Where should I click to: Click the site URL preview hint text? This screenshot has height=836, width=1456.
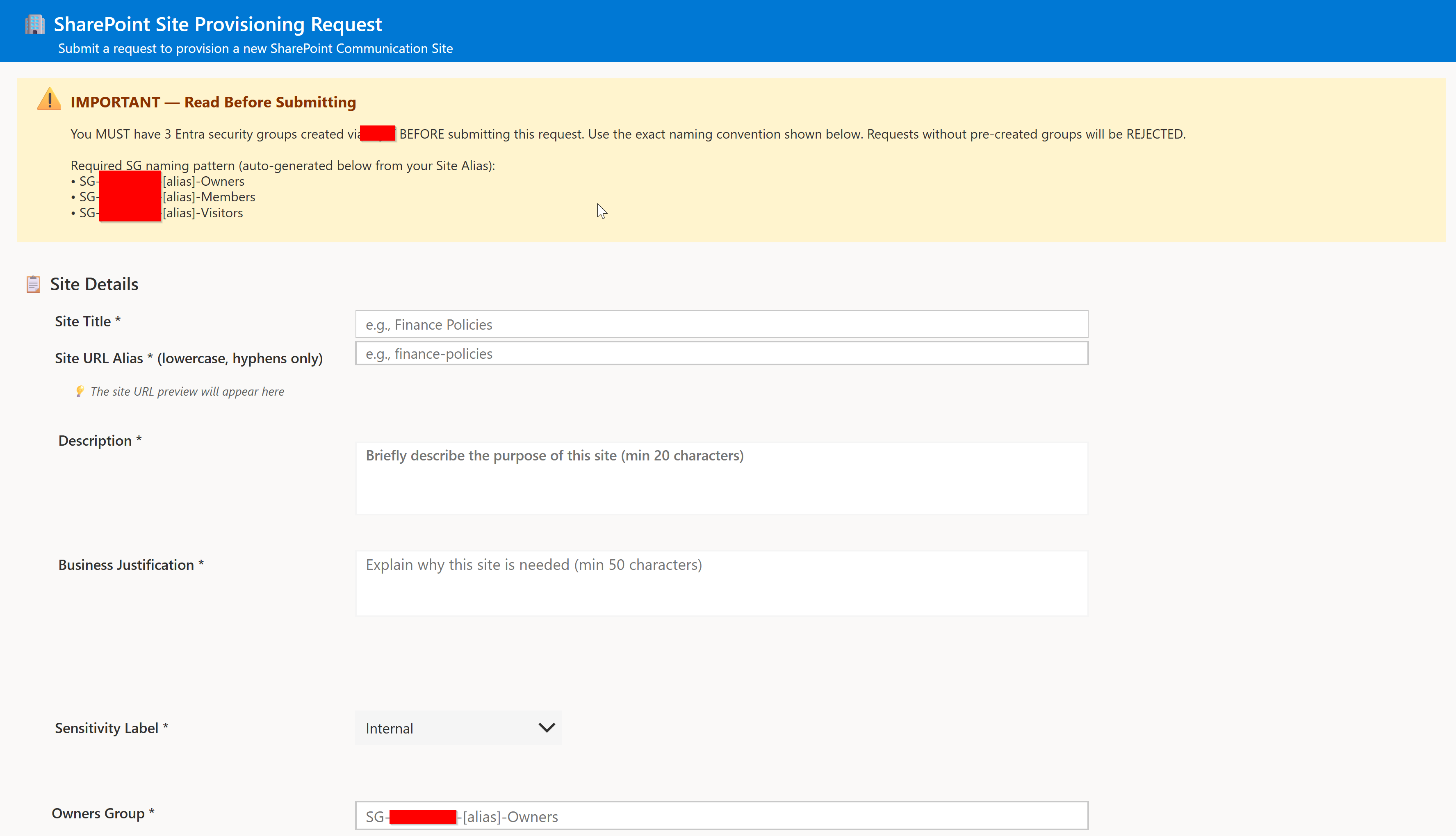187,392
